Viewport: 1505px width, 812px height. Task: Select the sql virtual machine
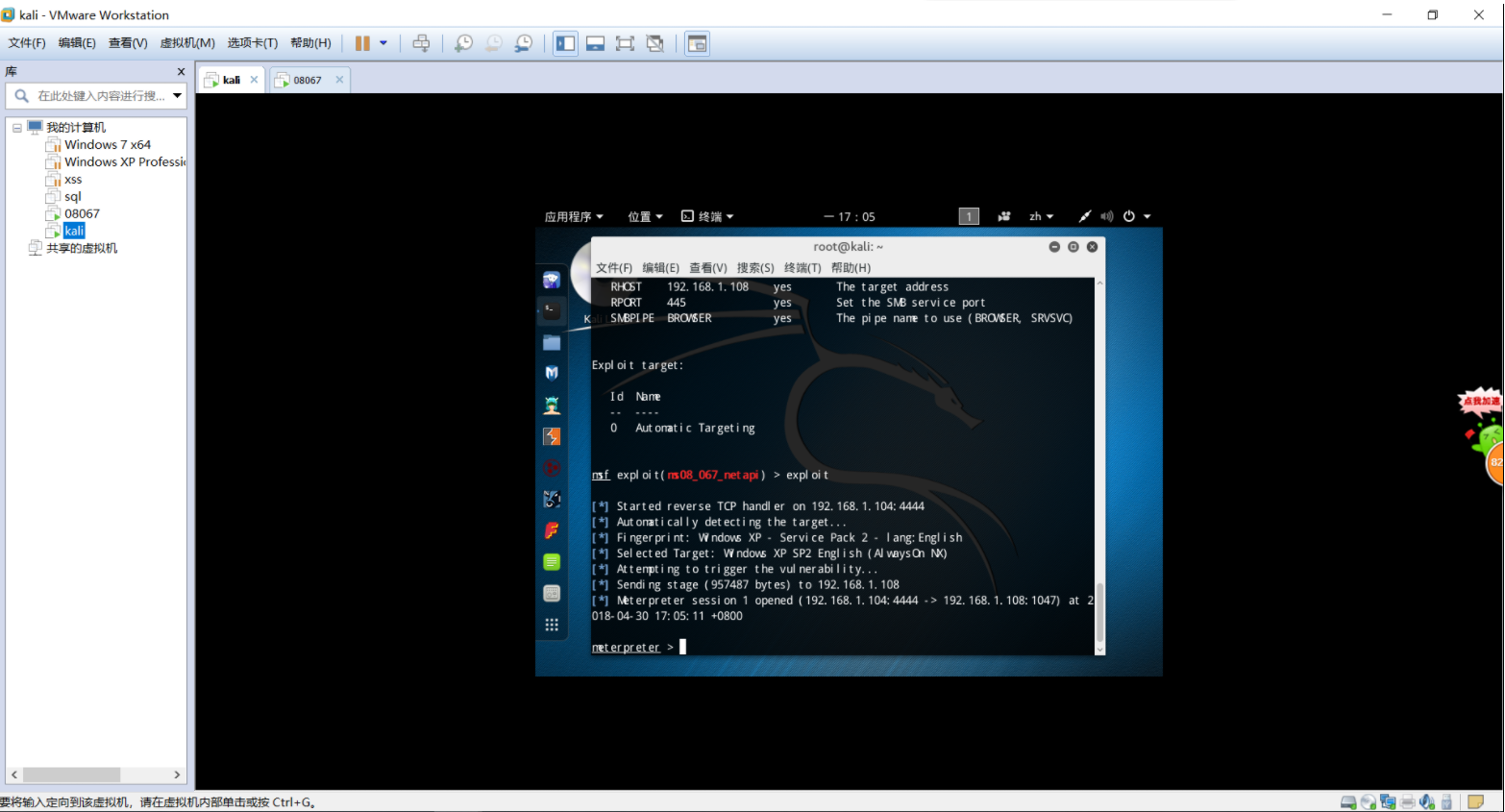coord(73,197)
